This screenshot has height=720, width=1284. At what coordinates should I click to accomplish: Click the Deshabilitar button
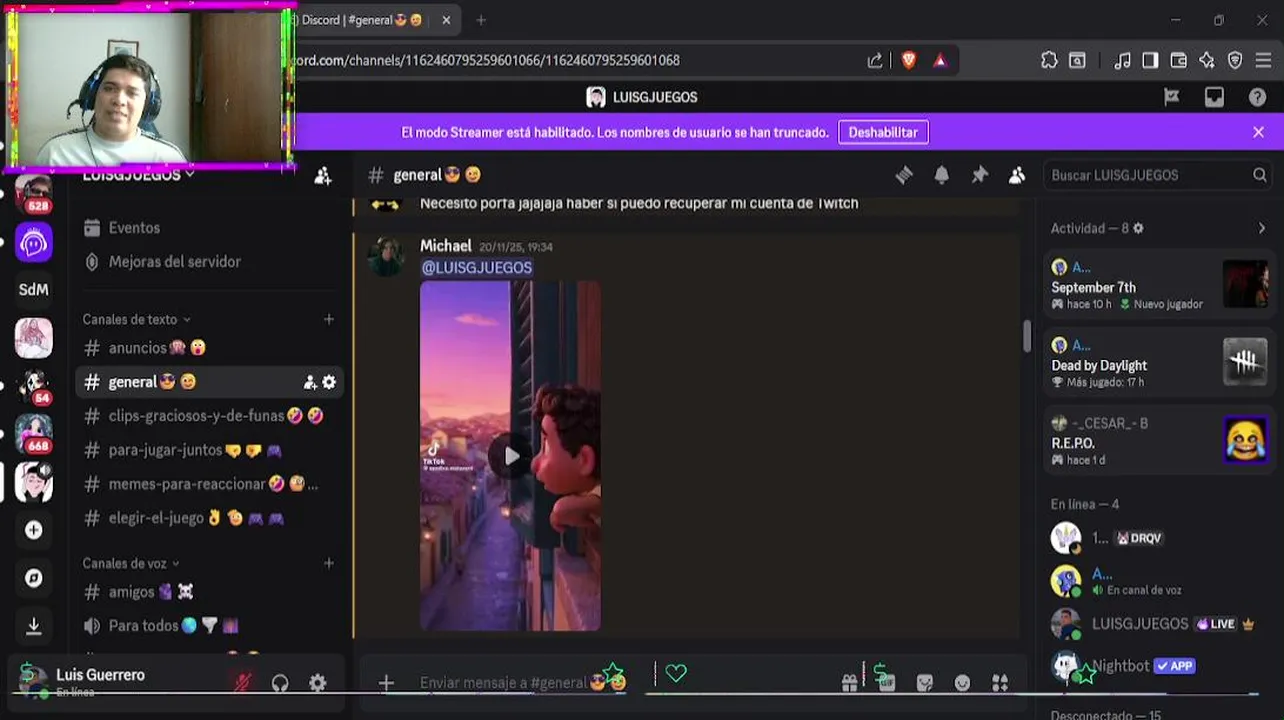pos(883,132)
